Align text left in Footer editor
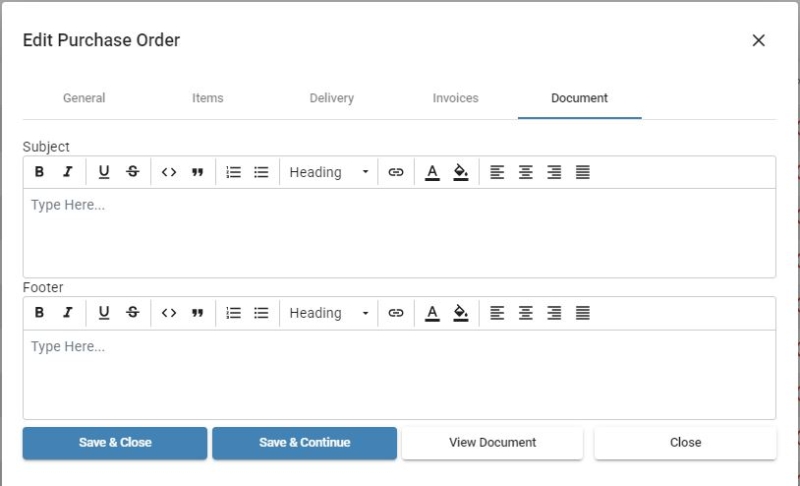This screenshot has width=800, height=486. coord(497,313)
